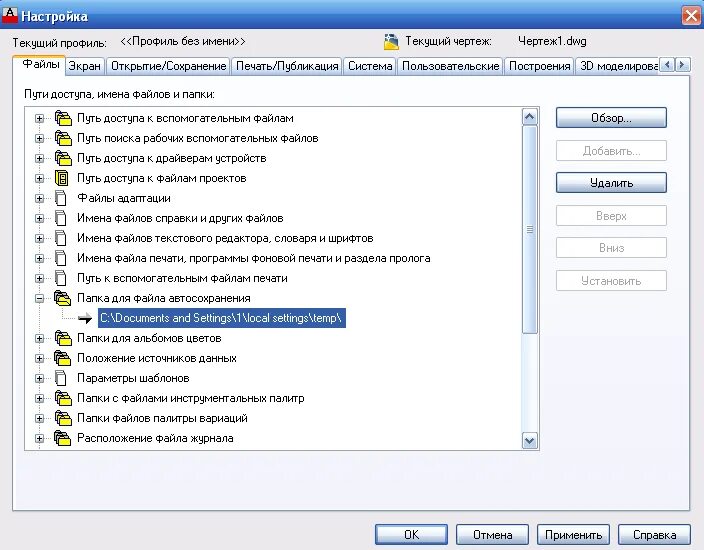The height and width of the screenshot is (550, 704).
Task: Expand Положение источников данных node
Action: [40, 358]
